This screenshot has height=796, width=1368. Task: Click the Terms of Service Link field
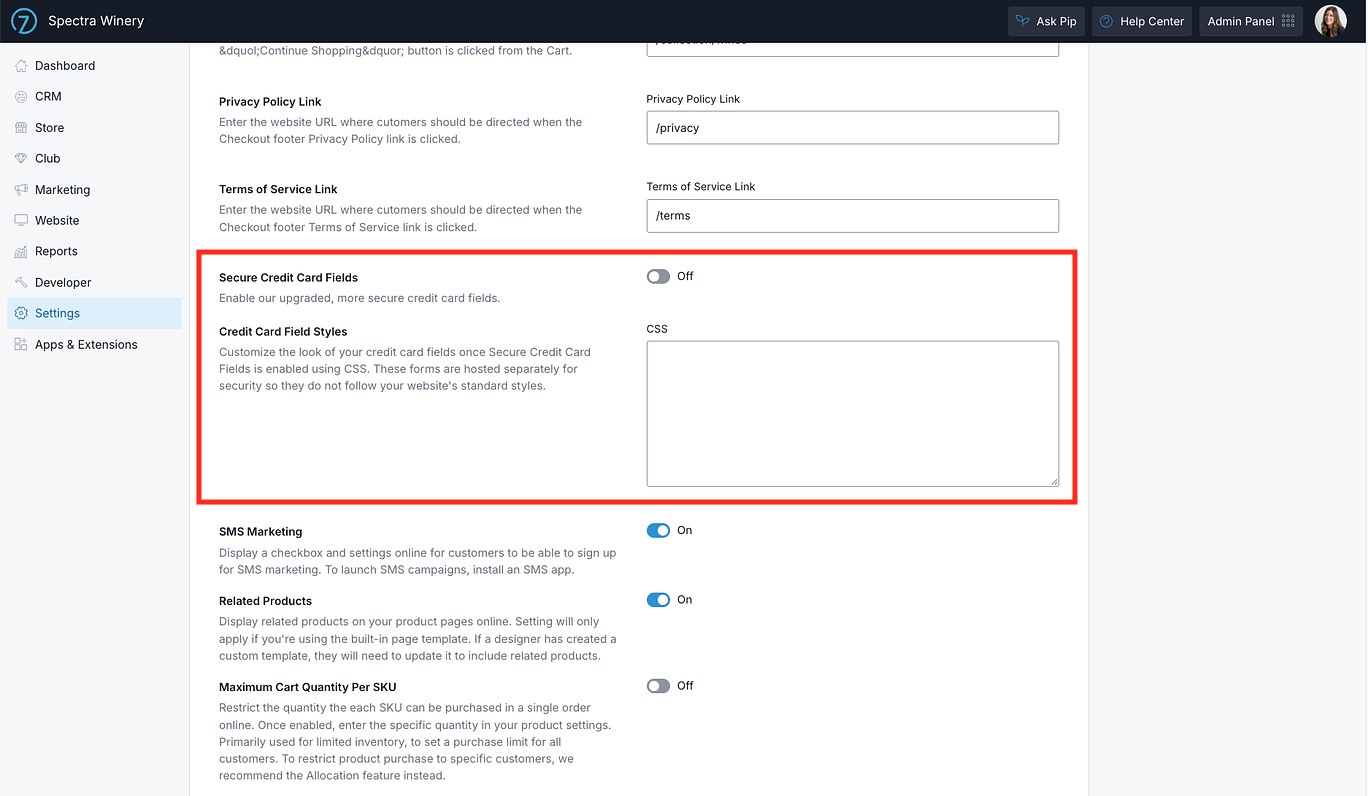click(x=853, y=215)
